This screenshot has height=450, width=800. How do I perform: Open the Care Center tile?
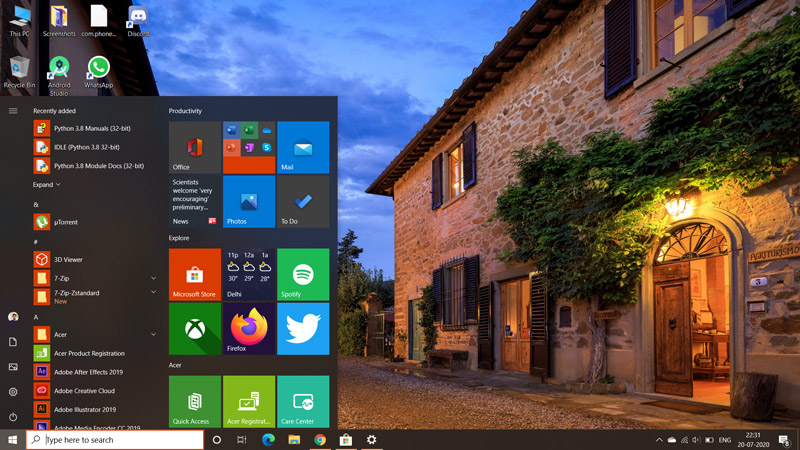point(303,402)
